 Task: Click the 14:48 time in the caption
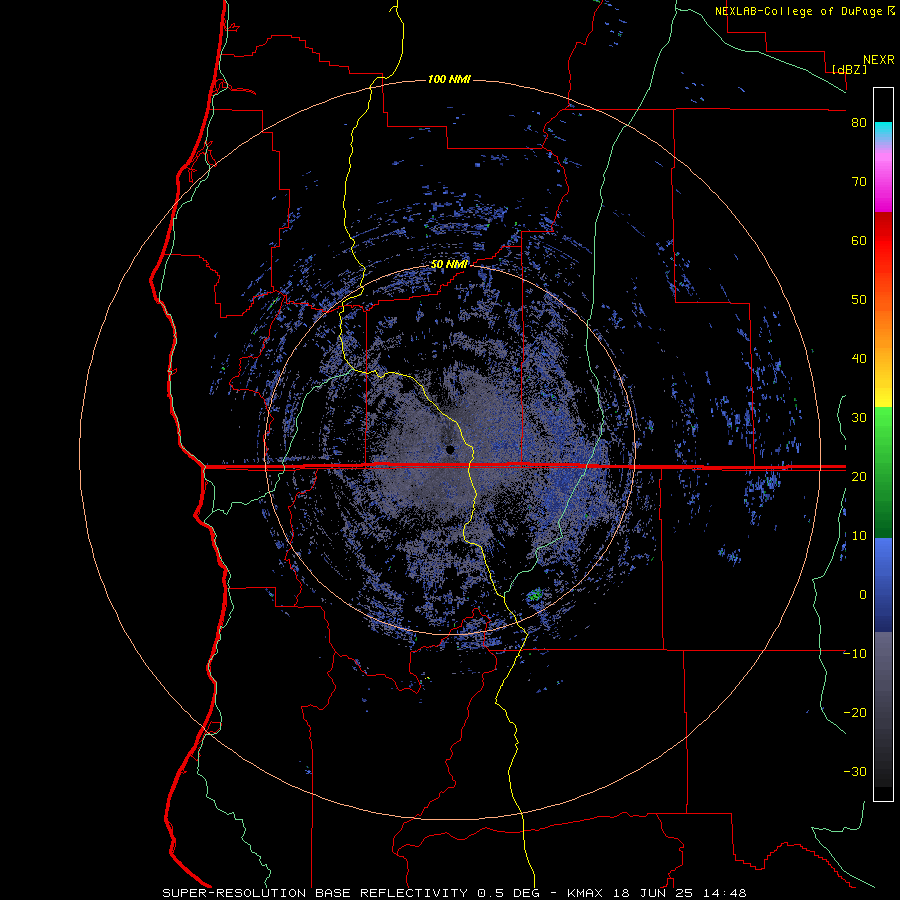pyautogui.click(x=727, y=893)
